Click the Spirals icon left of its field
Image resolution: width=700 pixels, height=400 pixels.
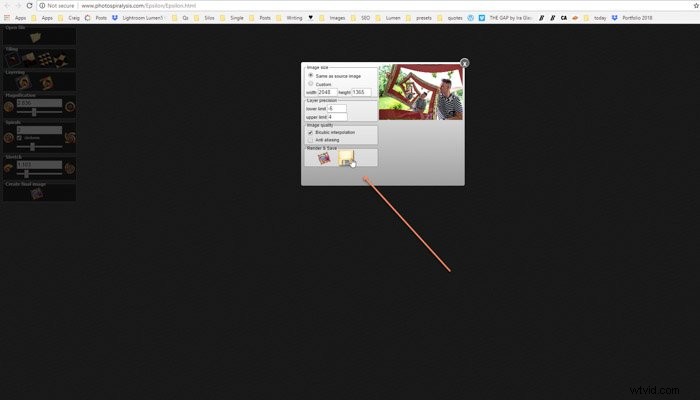[9, 138]
